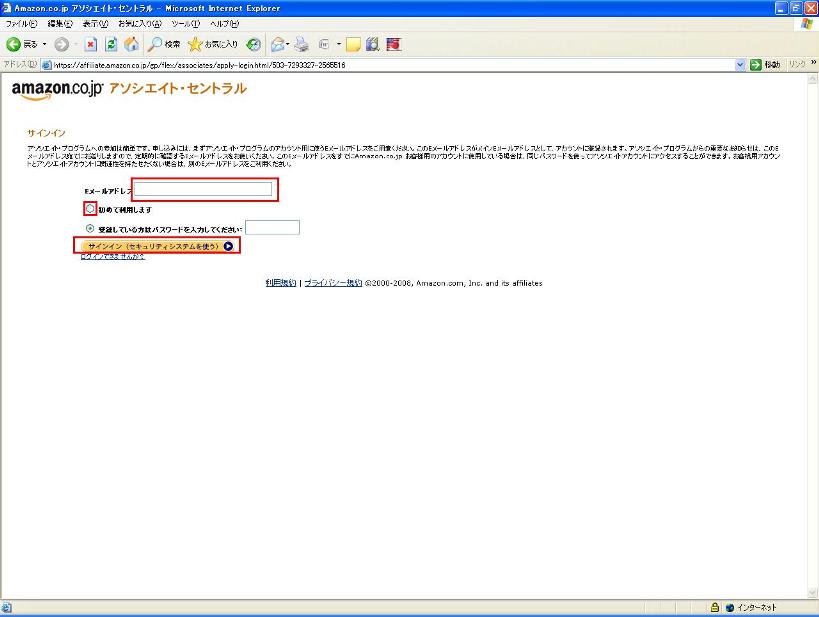Open the ファイル(F) menu
This screenshot has width=819, height=617.
pyautogui.click(x=21, y=24)
